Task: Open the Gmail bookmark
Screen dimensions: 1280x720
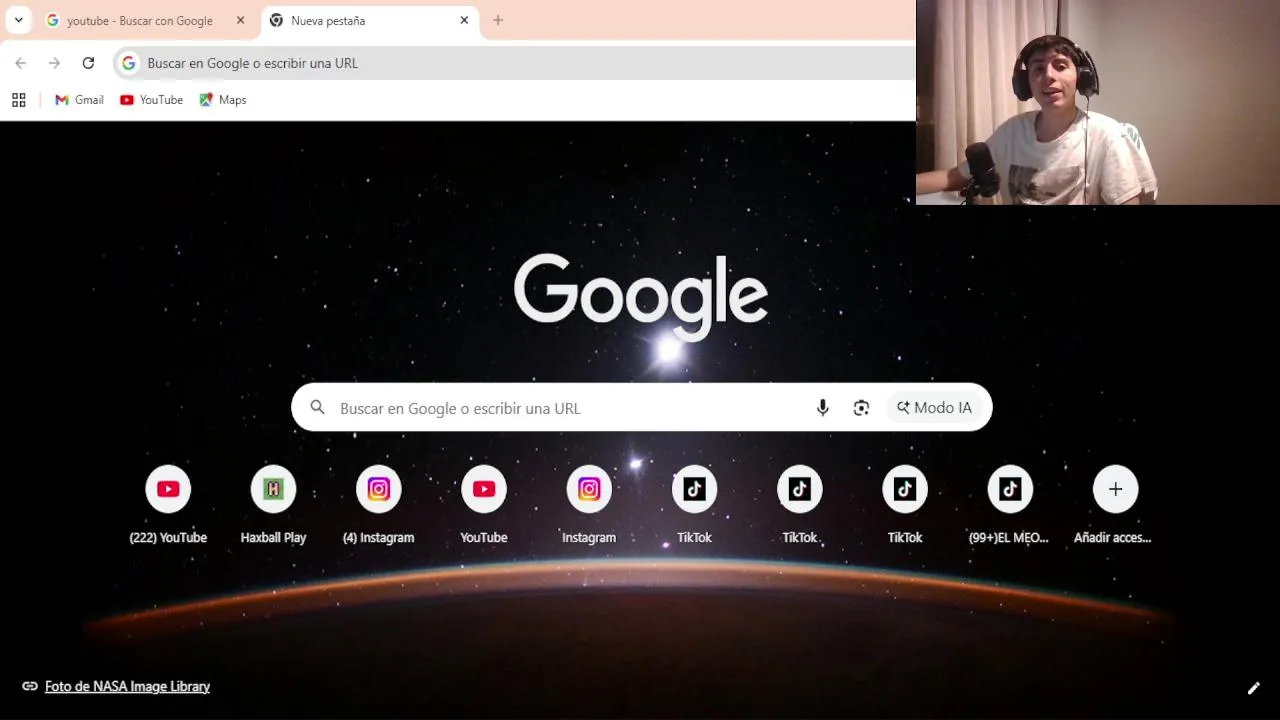Action: coord(79,100)
